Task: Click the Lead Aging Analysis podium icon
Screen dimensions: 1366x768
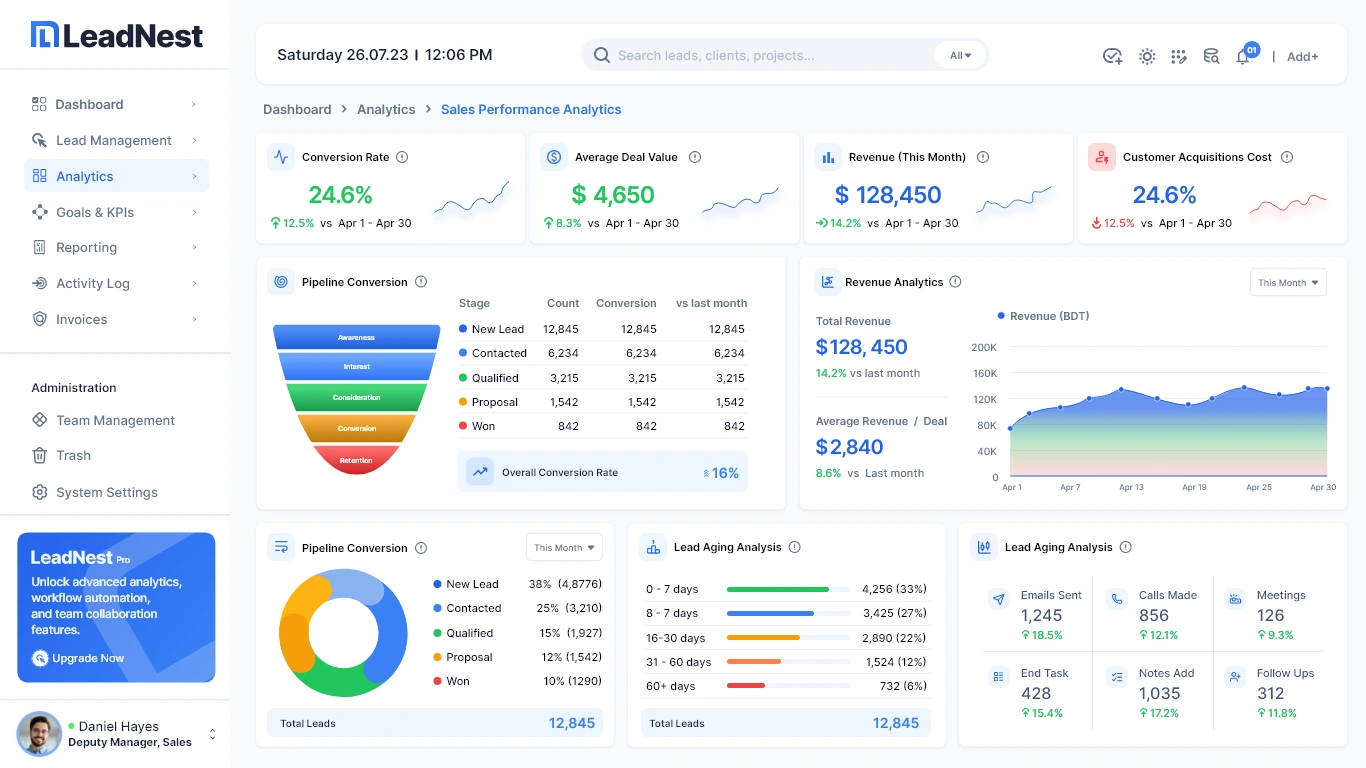Action: [x=653, y=547]
